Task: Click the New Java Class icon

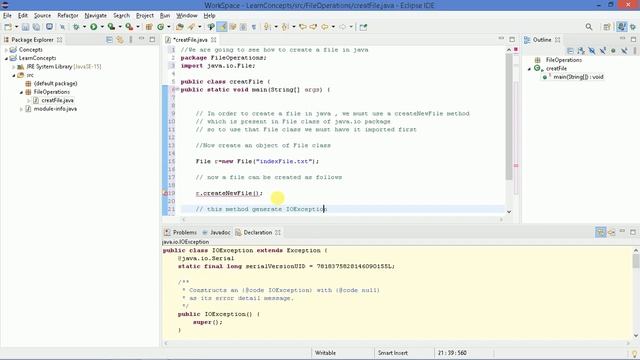Action: point(160,27)
